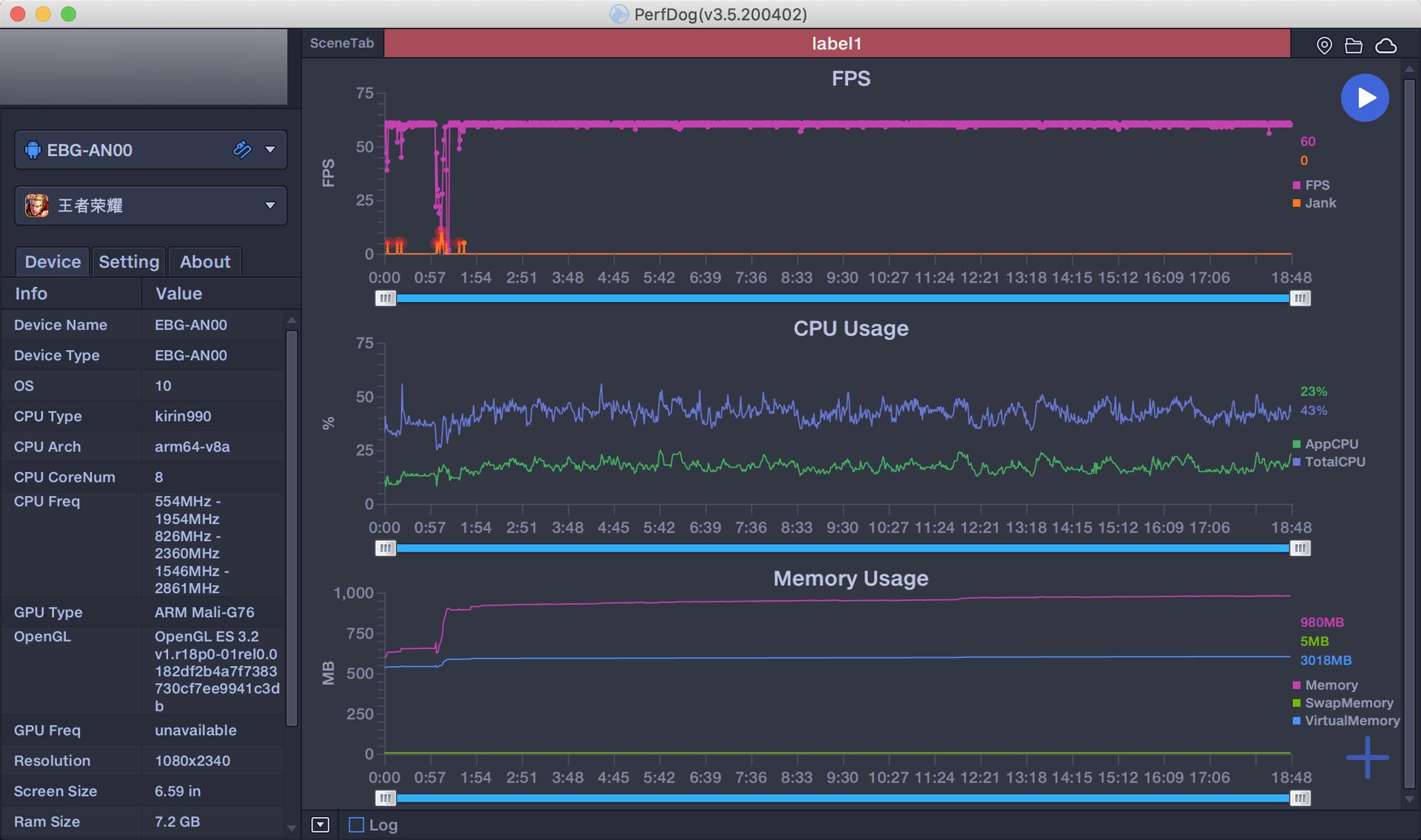The width and height of the screenshot is (1421, 840).
Task: Enable the Log checkbox
Action: point(357,824)
